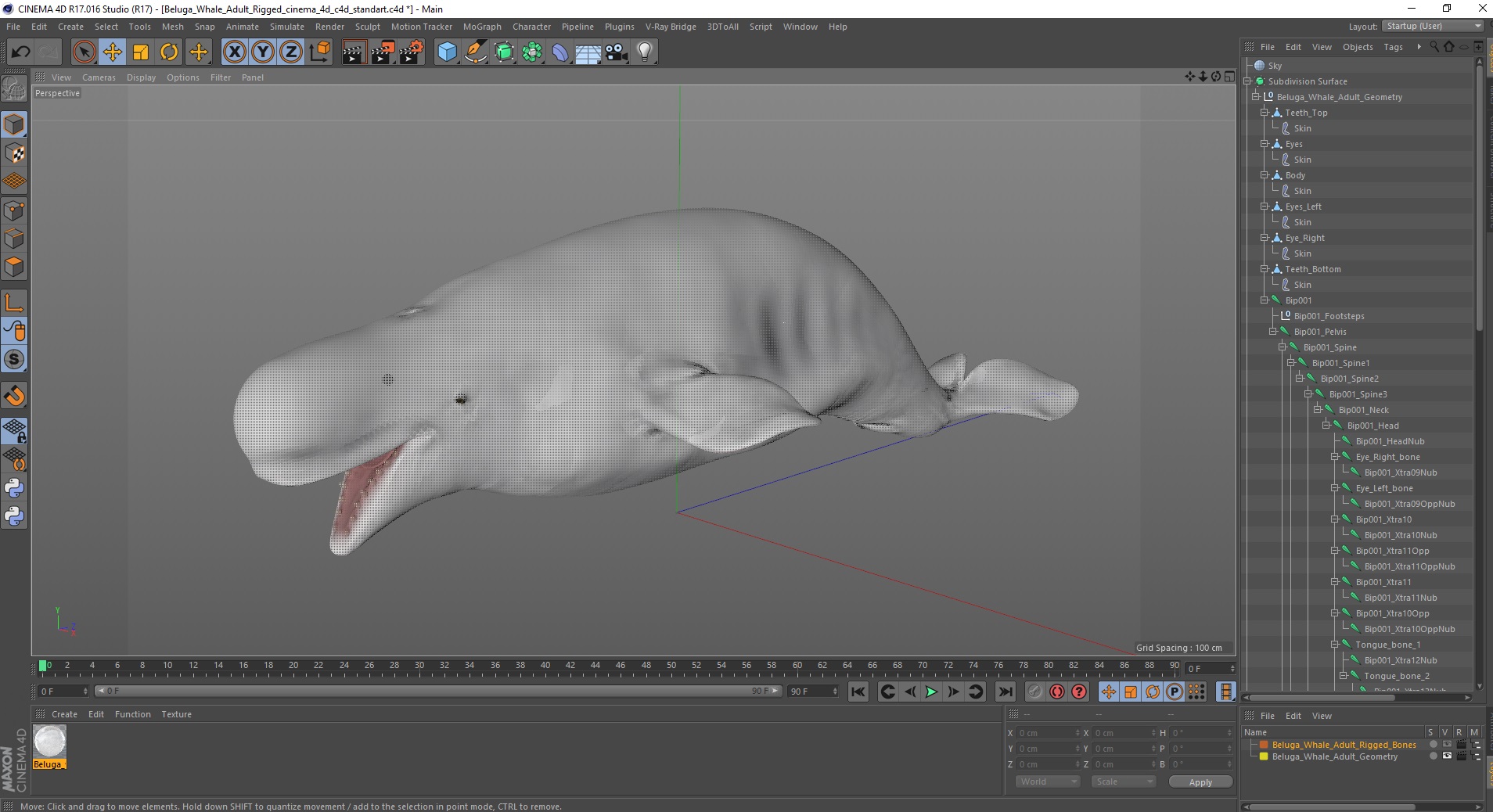Click Record Active Objects button
This screenshot has height=812, width=1493.
tap(1034, 692)
